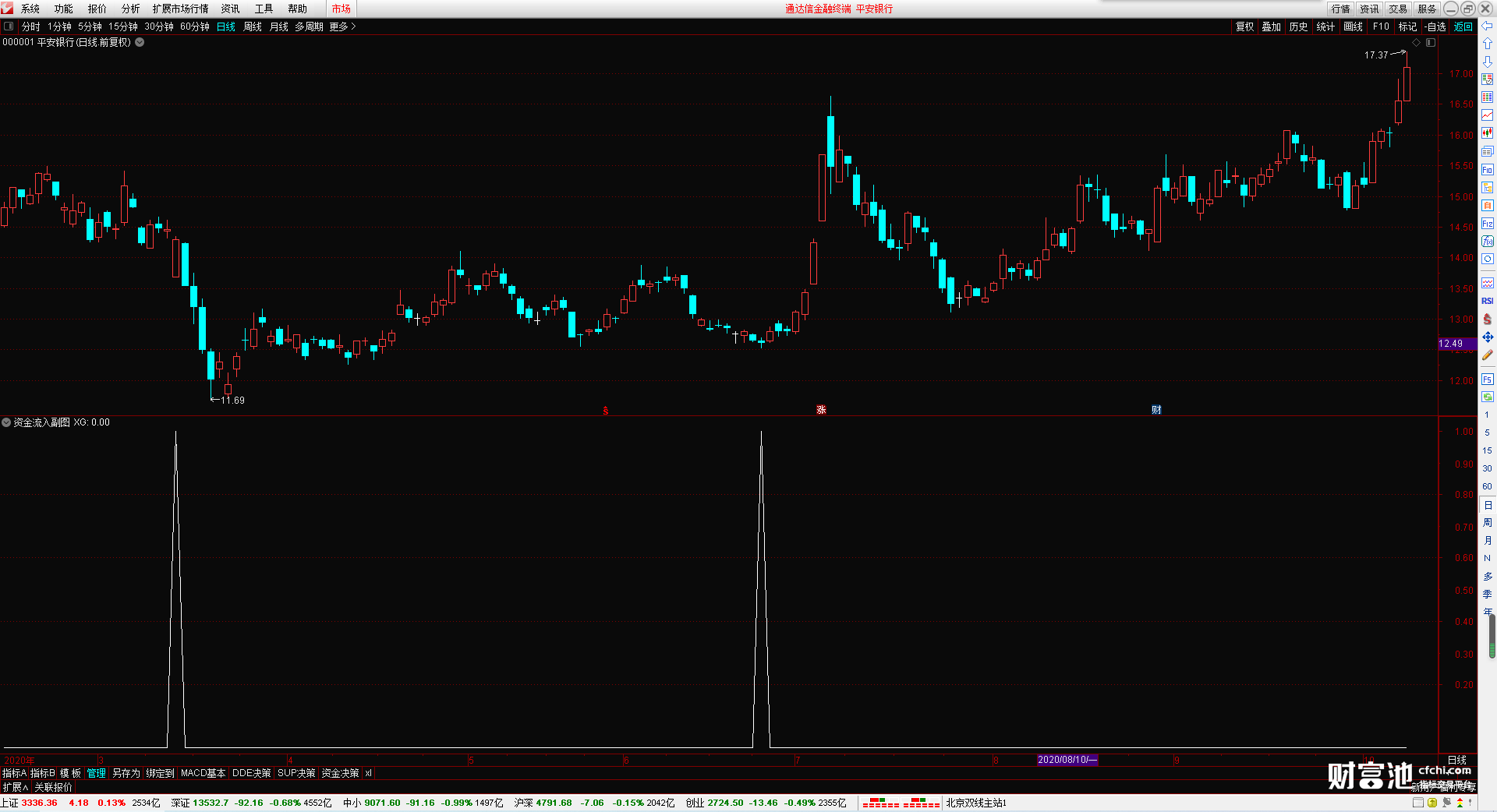Click the diamond icon at chart top-right
Image resolution: width=1497 pixels, height=812 pixels.
tap(1417, 43)
